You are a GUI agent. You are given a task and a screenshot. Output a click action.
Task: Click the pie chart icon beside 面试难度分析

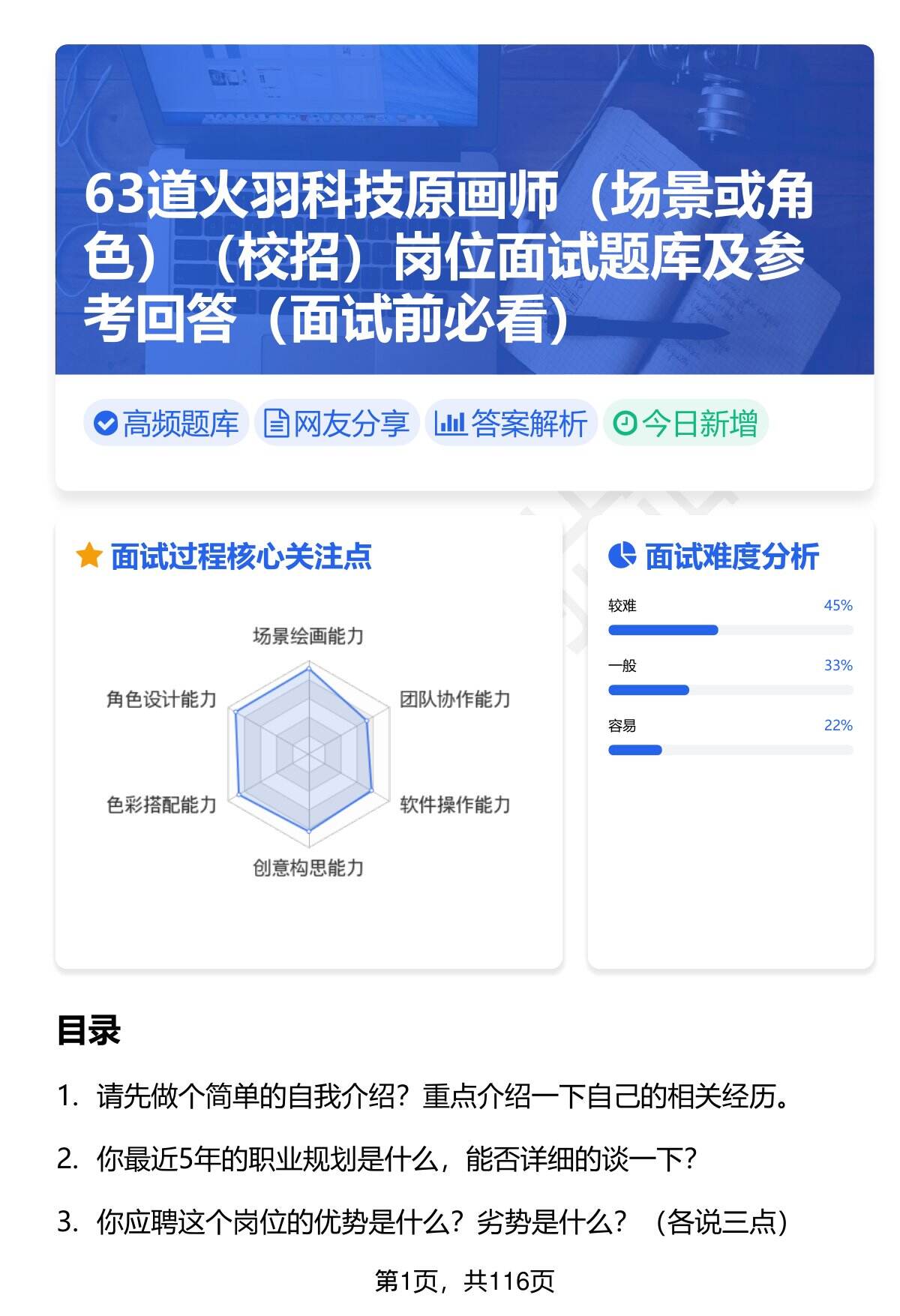(622, 556)
